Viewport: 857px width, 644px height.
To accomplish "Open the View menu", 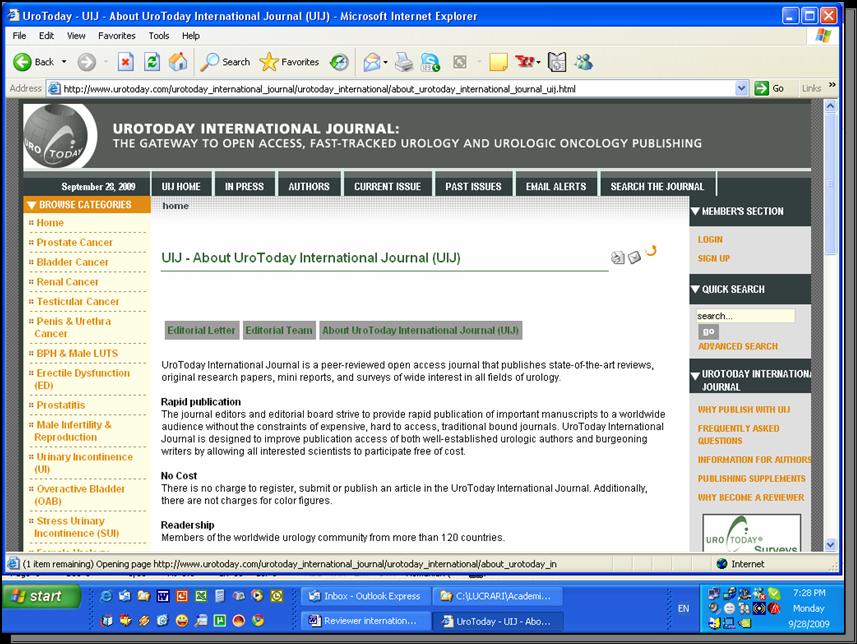I will coord(76,36).
